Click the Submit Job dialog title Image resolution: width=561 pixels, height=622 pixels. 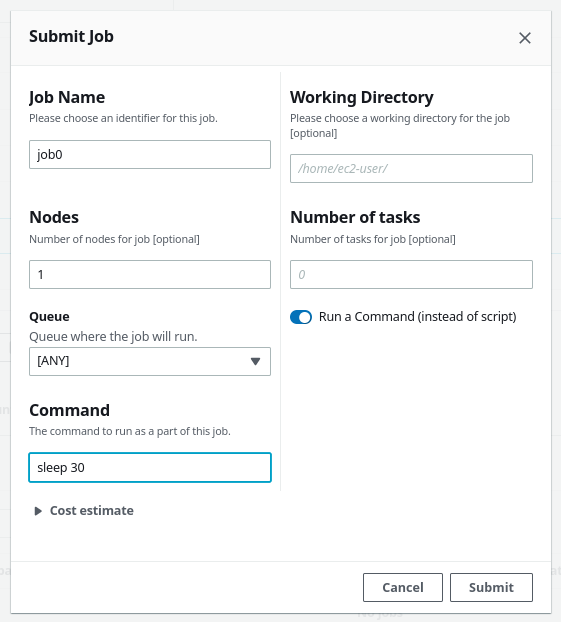[71, 36]
